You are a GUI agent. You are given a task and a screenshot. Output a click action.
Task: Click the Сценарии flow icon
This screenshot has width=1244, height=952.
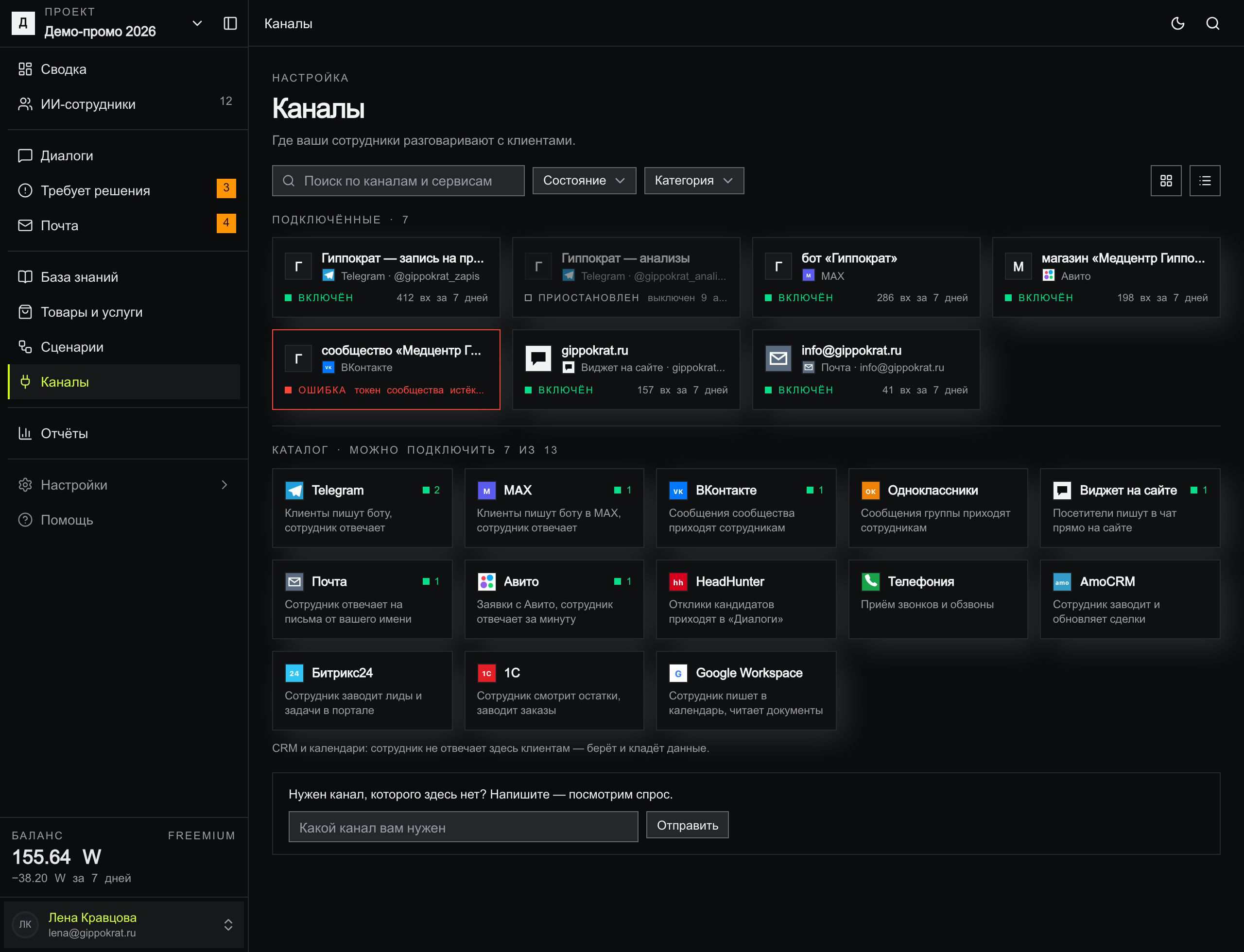tap(26, 347)
